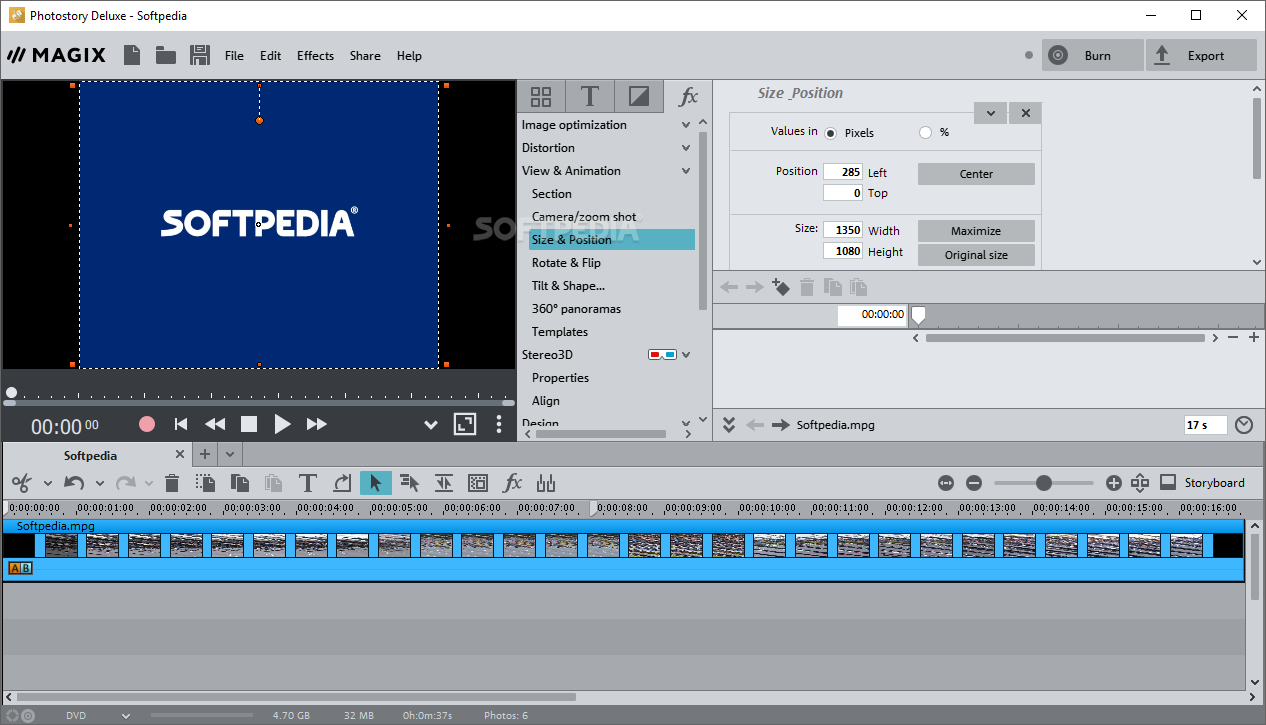The width and height of the screenshot is (1266, 725).
Task: Collapse the effect panel with double chevron icon
Action: click(x=729, y=425)
